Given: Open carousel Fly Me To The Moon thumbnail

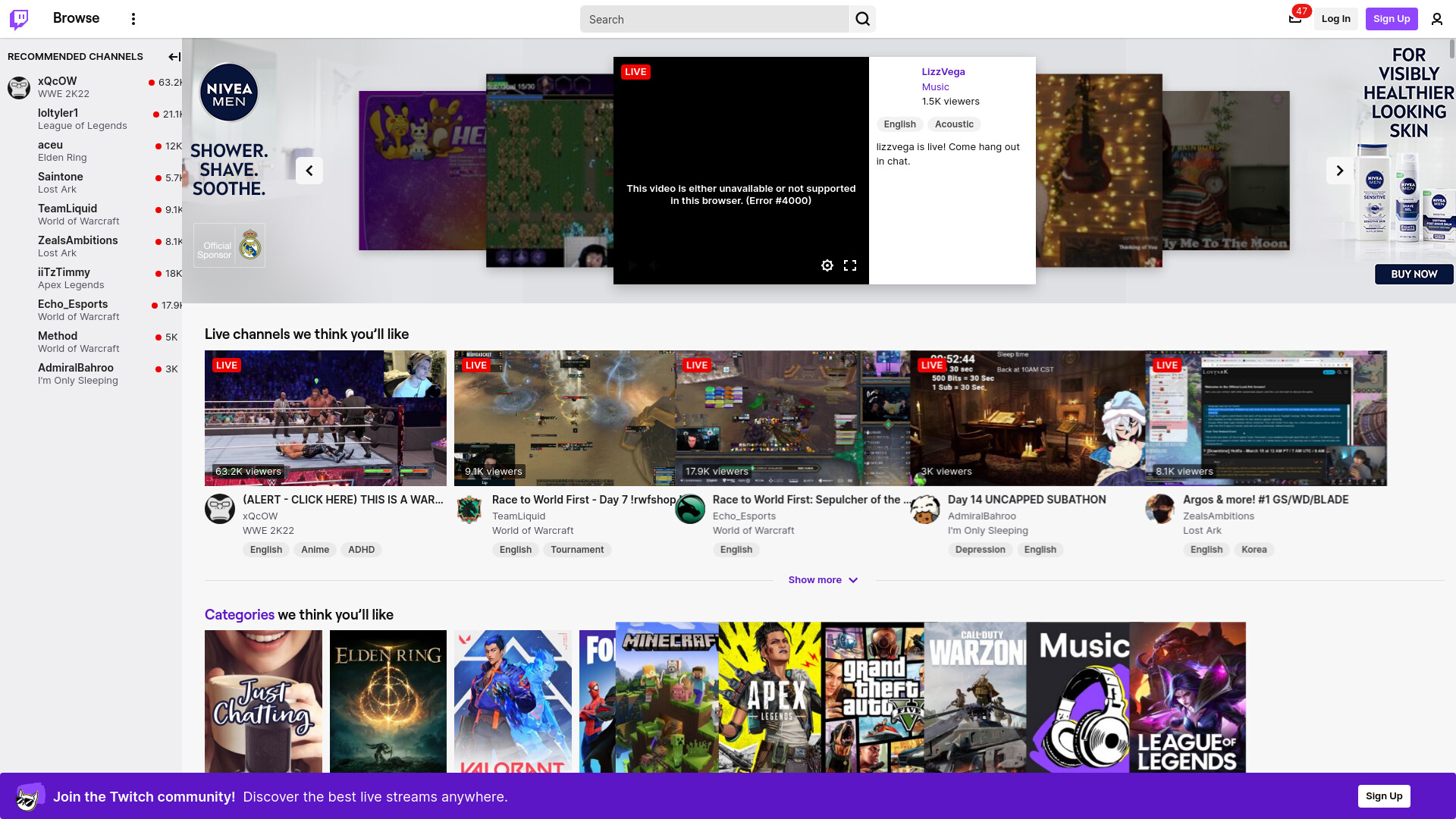Looking at the screenshot, I should pyautogui.click(x=1226, y=171).
